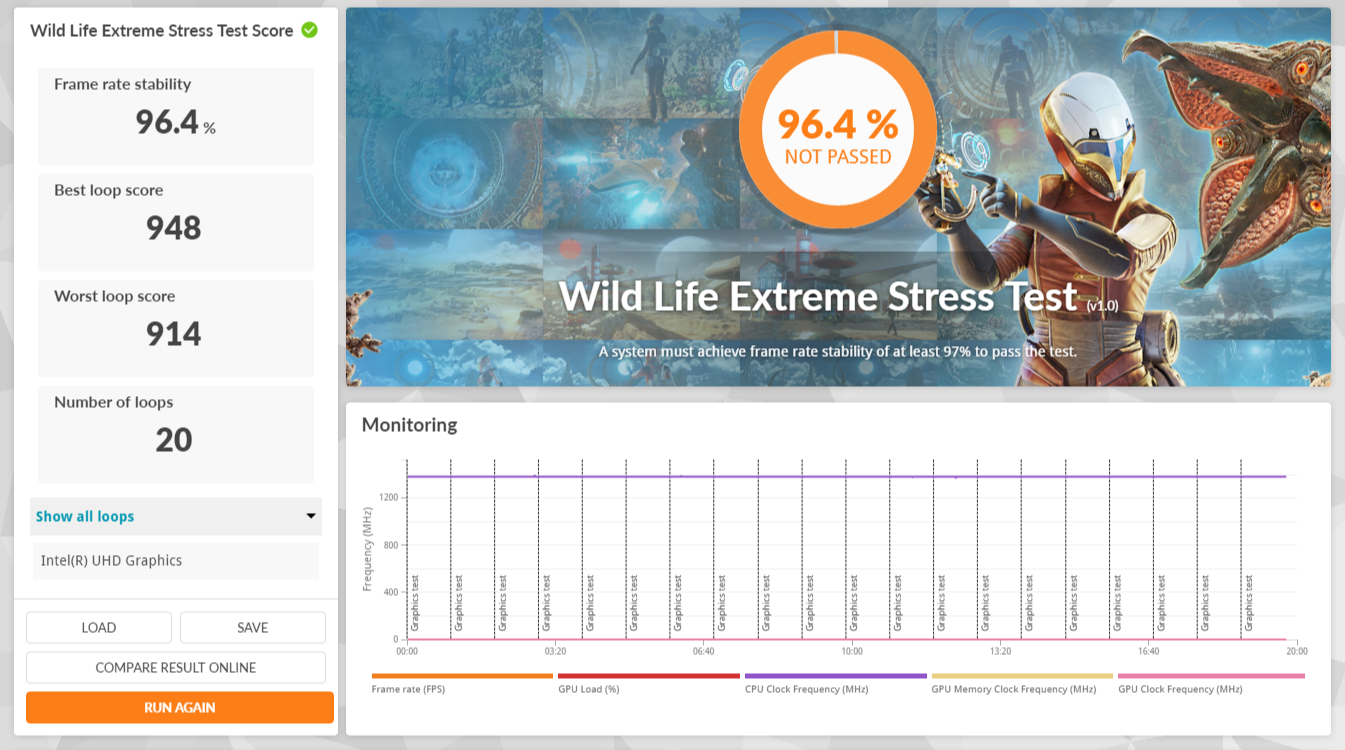Toggle the CPU Clock Frequency legend swatch
The width and height of the screenshot is (1345, 750).
point(836,676)
